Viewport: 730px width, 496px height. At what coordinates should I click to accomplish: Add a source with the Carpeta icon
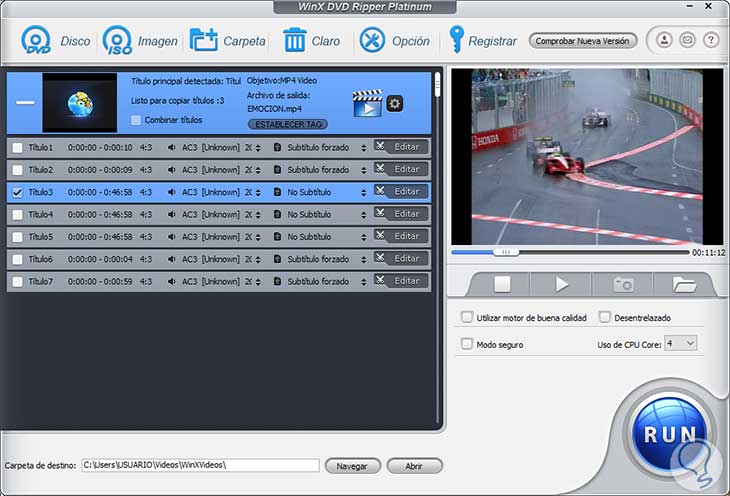[203, 40]
